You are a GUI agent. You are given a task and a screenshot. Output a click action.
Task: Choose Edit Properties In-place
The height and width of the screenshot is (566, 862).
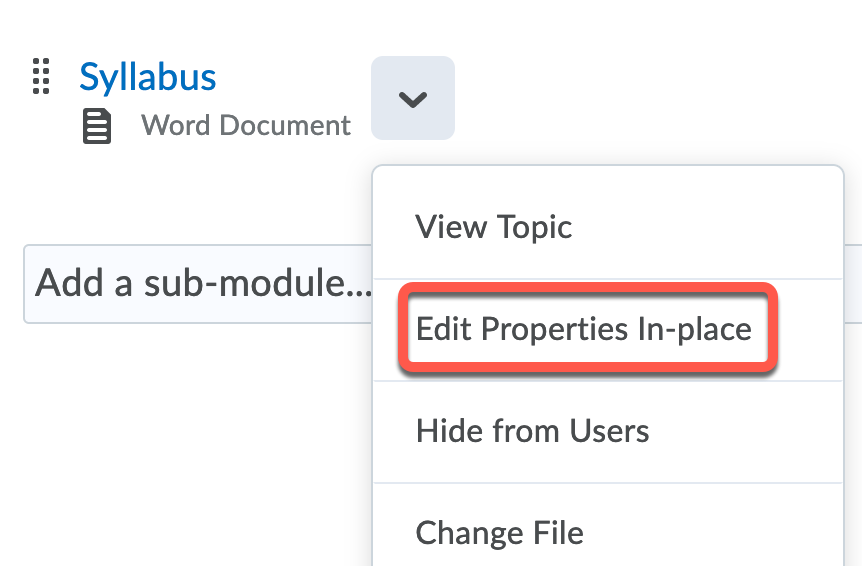tap(584, 329)
